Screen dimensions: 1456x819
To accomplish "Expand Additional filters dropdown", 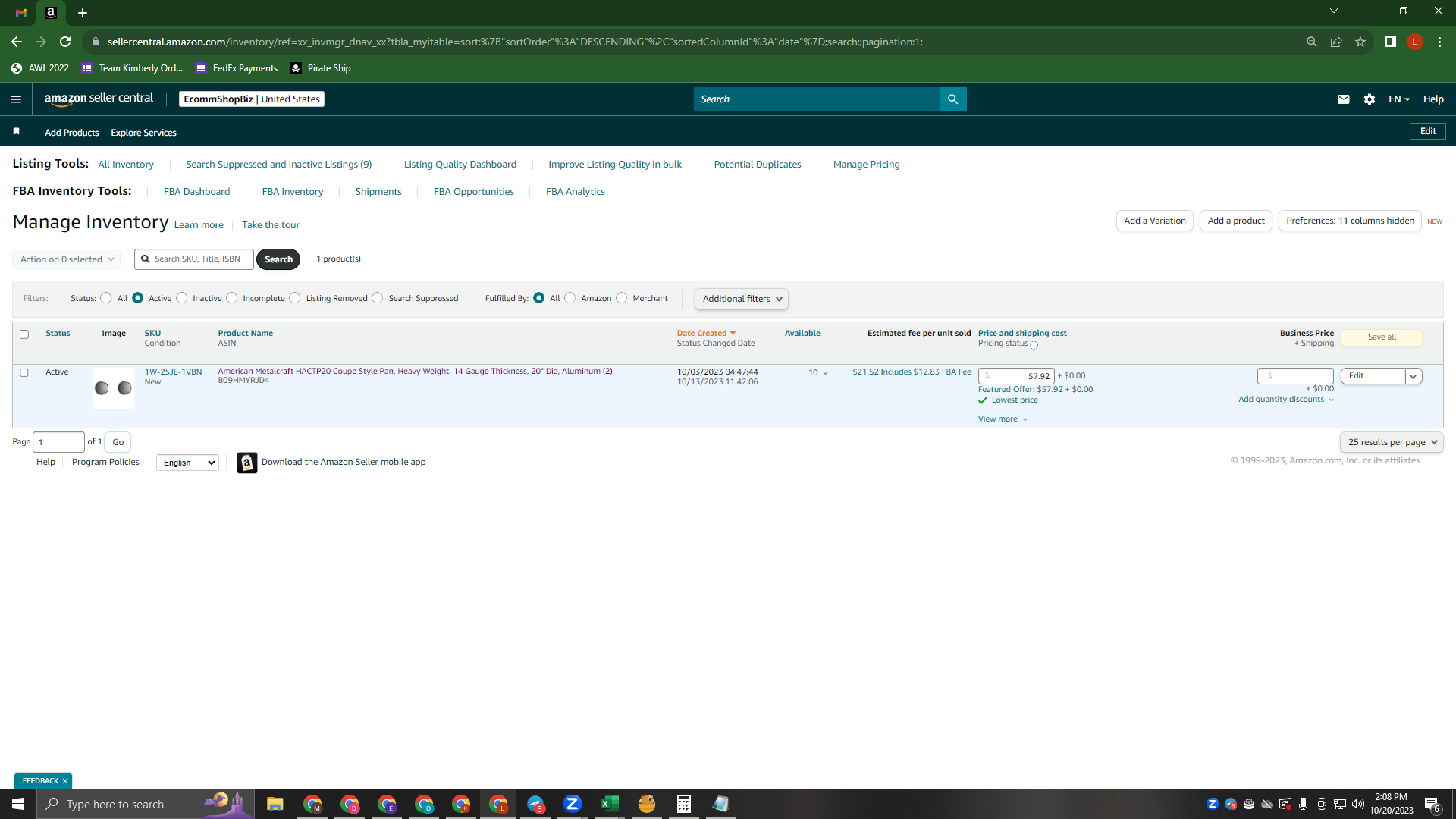I will click(742, 299).
